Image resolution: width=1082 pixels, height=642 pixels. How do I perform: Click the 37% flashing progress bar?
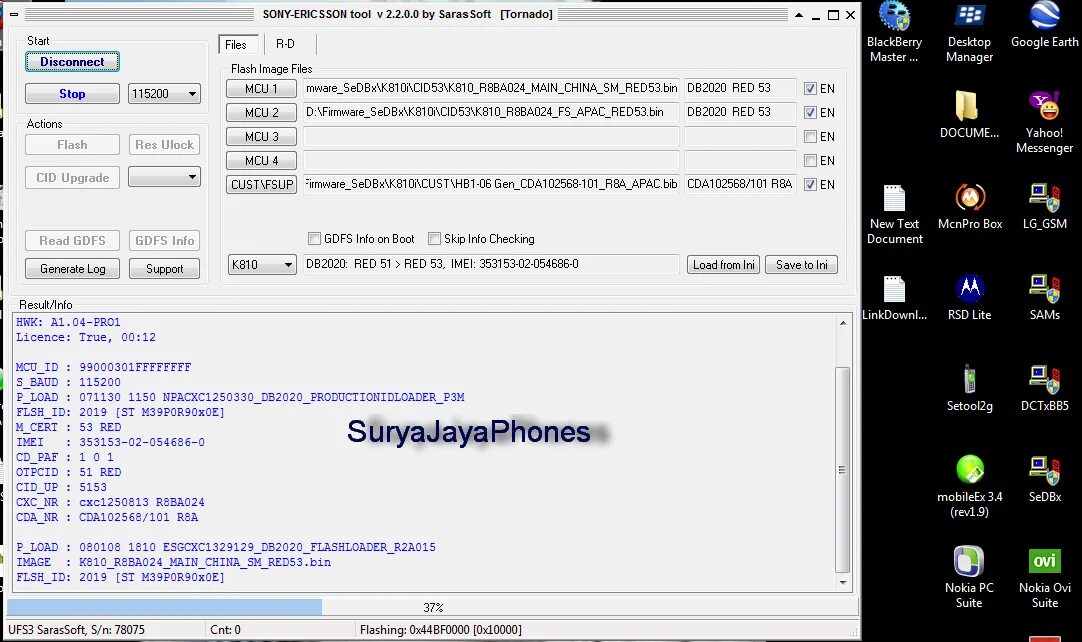click(x=433, y=607)
